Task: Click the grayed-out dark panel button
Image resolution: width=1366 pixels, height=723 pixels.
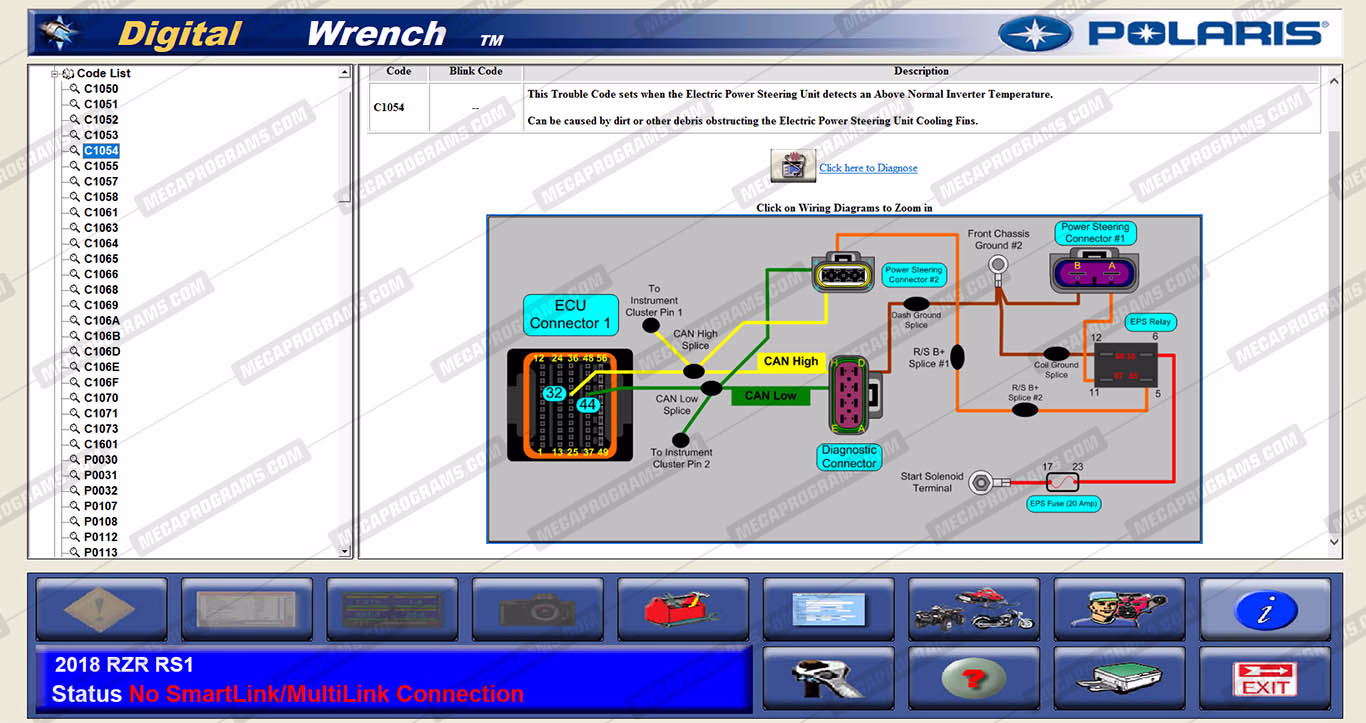Action: (392, 609)
